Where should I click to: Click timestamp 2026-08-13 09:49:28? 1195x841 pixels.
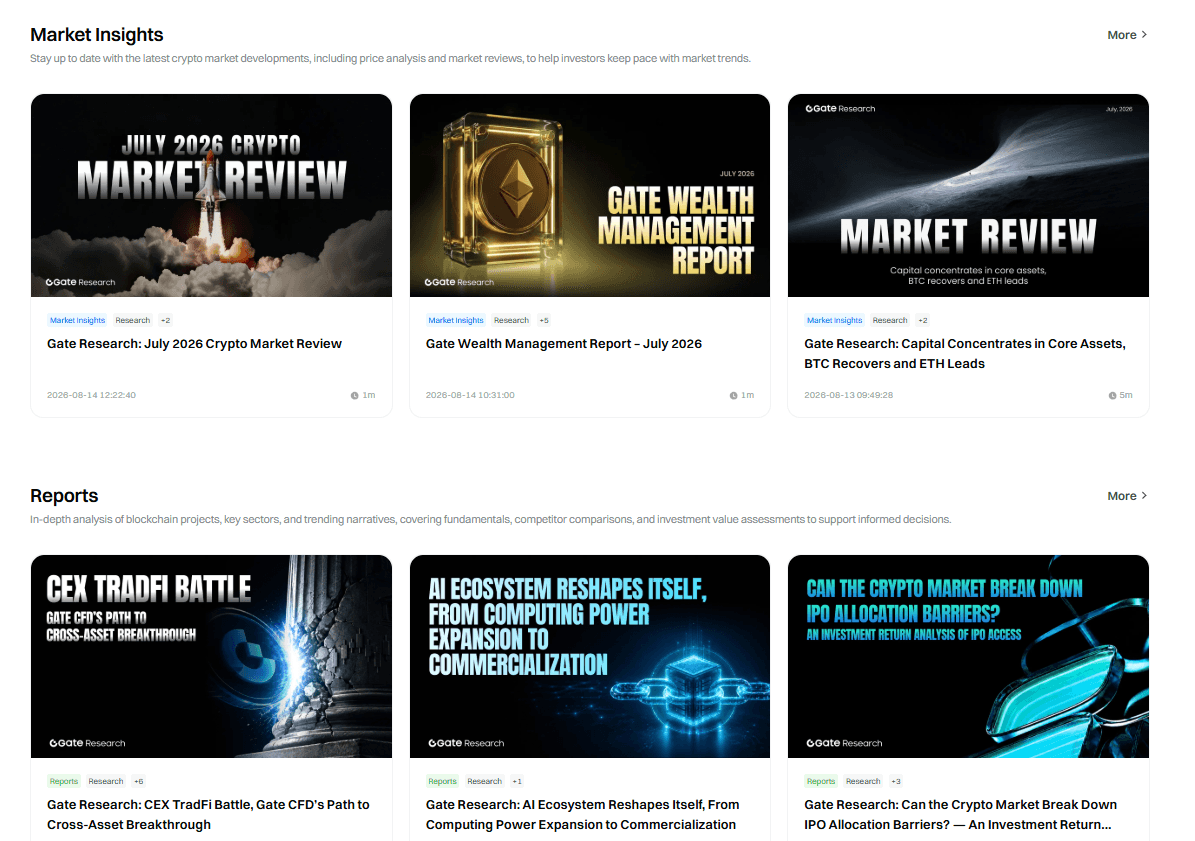point(849,395)
